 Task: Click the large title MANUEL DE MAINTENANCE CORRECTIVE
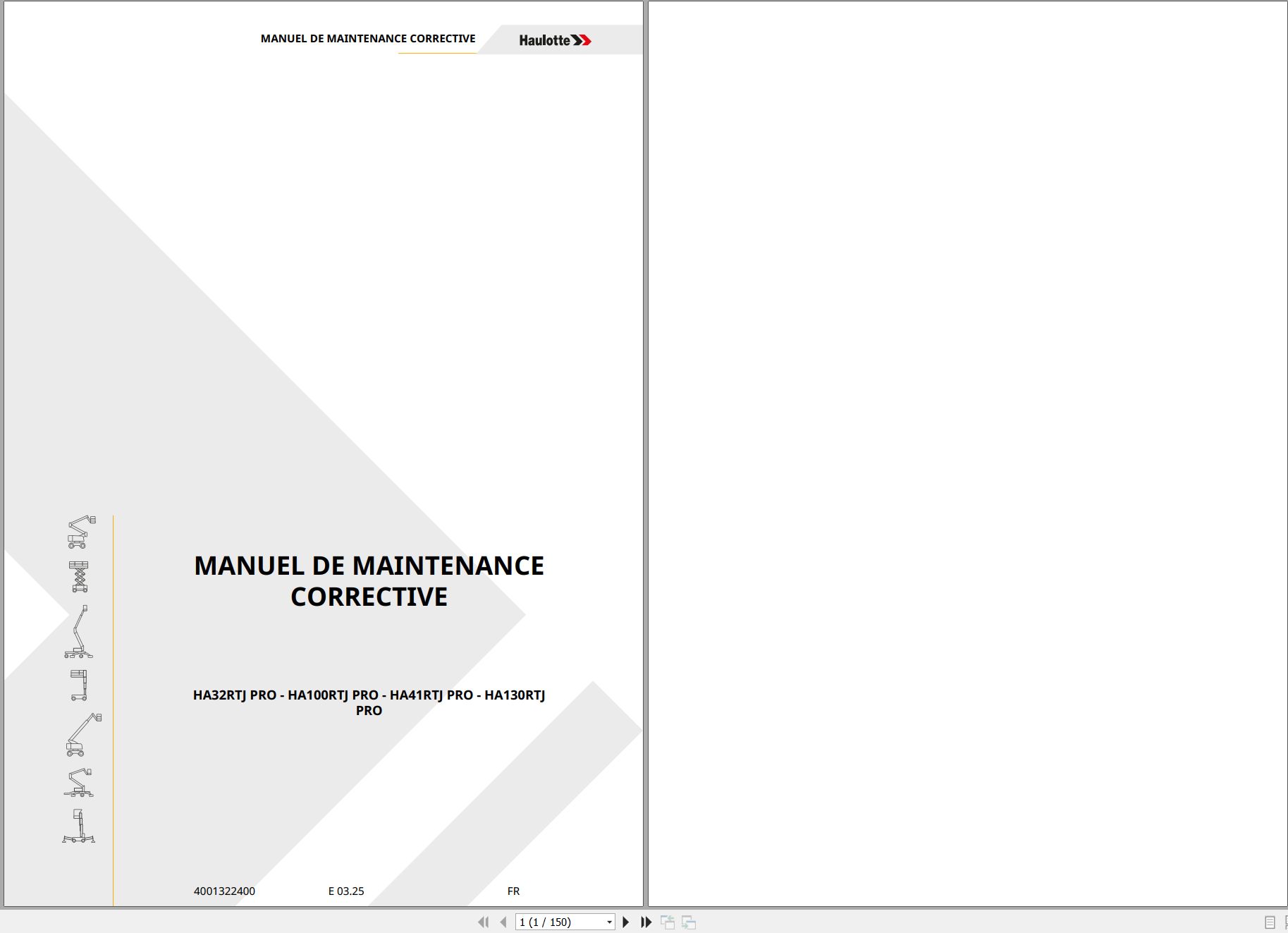pyautogui.click(x=369, y=581)
